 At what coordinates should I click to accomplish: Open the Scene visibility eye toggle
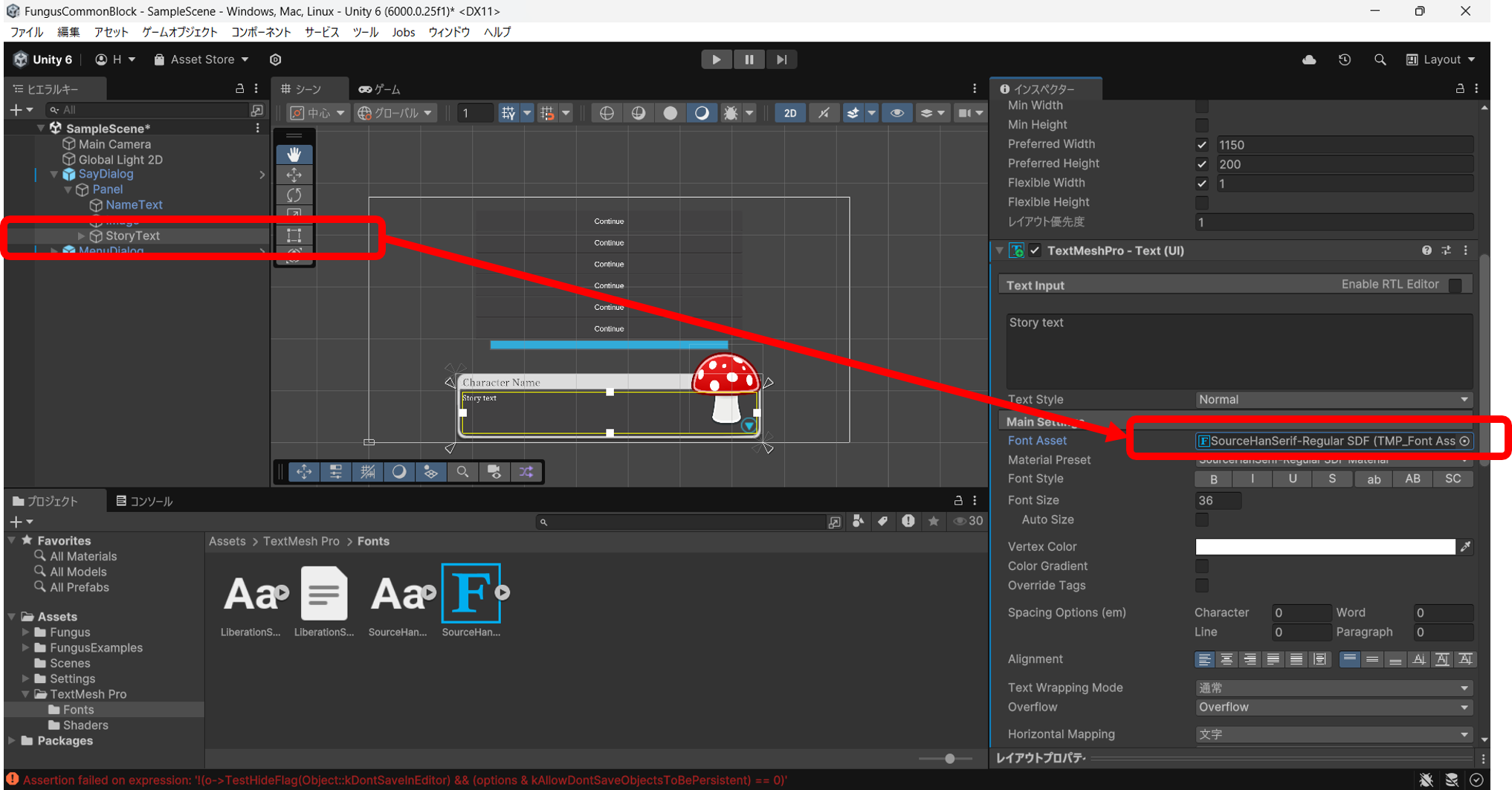897,113
